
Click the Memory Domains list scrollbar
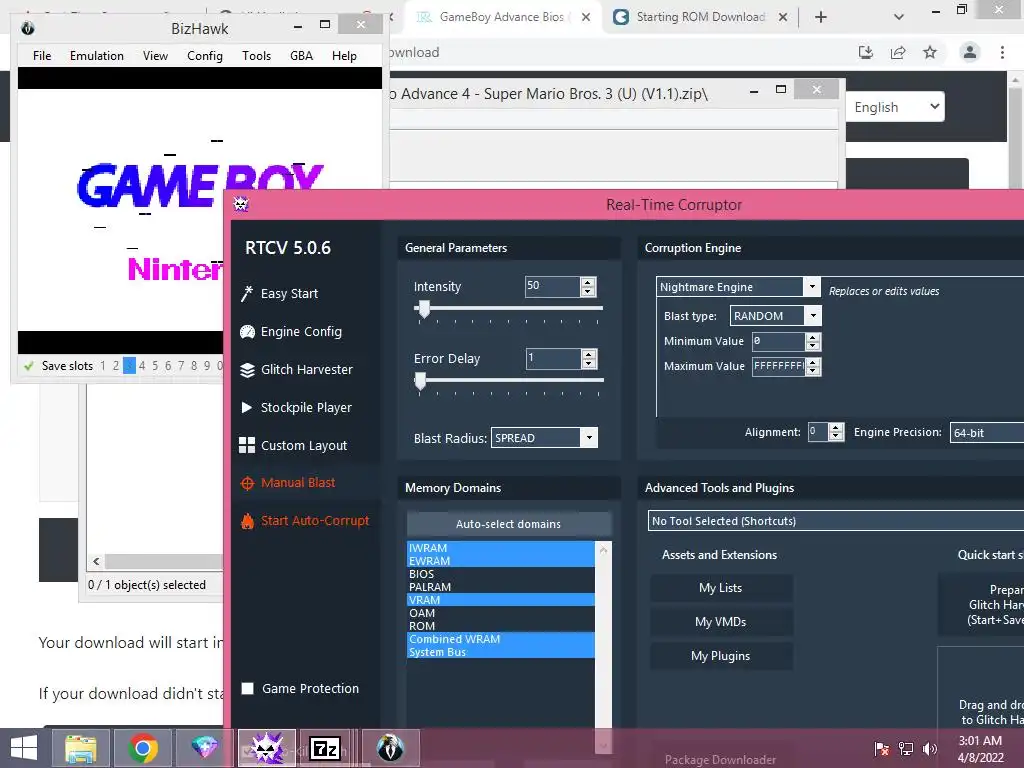click(603, 647)
